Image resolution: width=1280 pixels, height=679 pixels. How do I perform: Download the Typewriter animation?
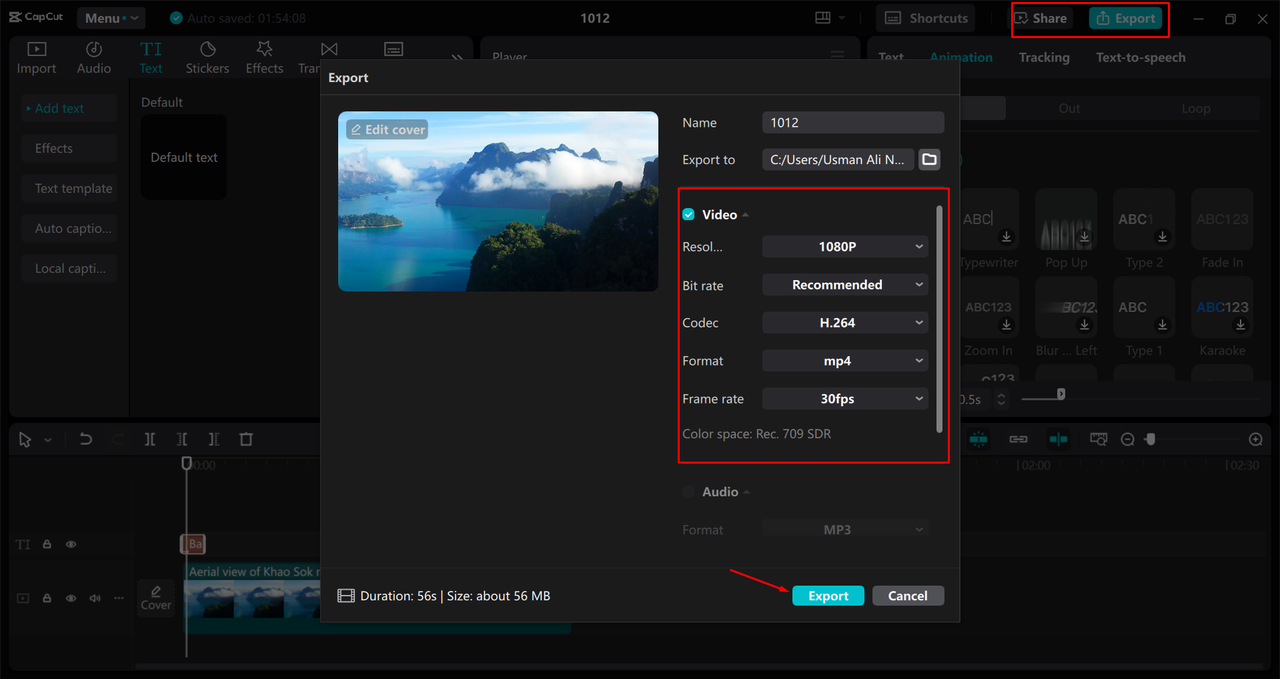(1006, 237)
